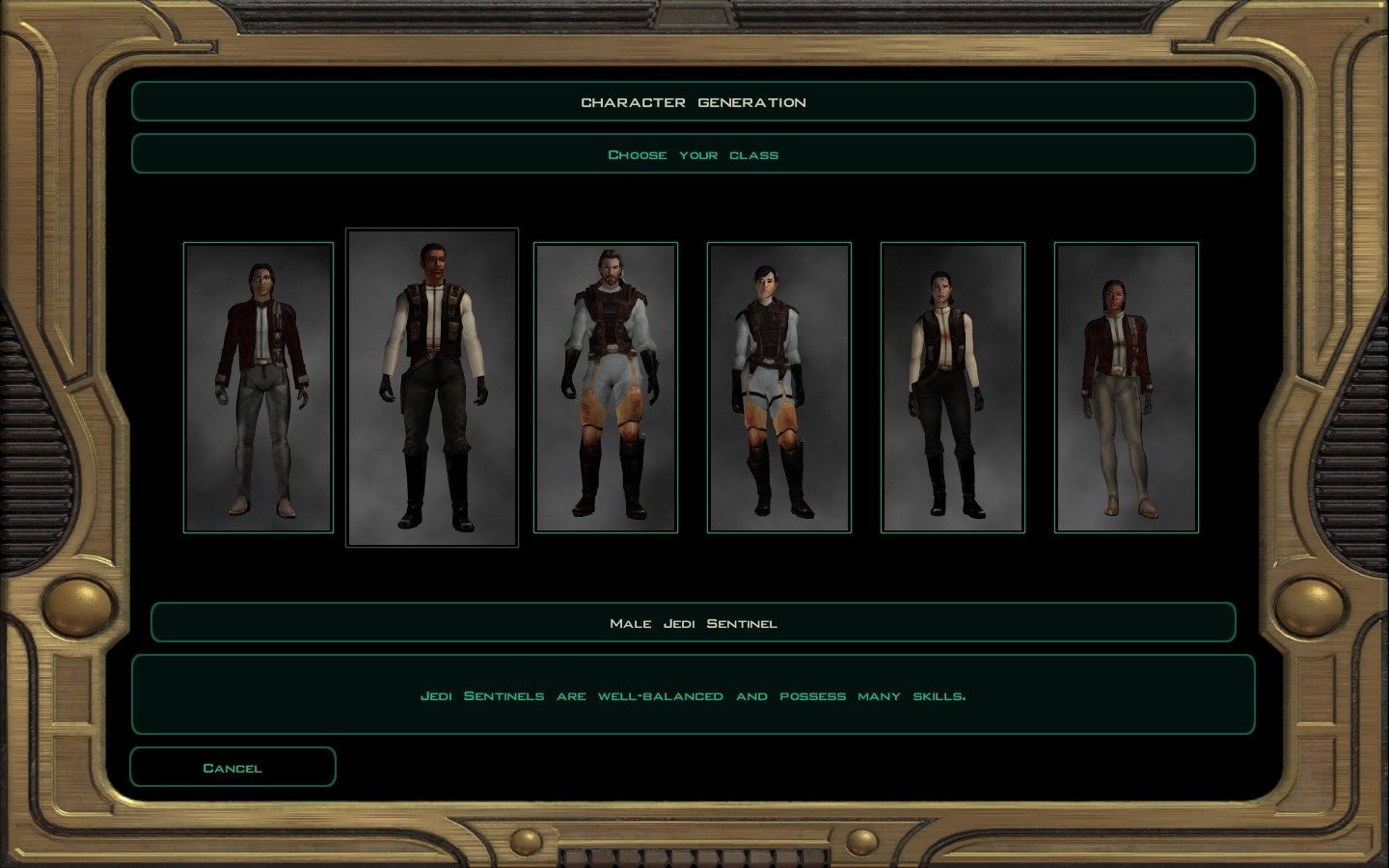Select the male character in red jacket portrait

(259, 388)
